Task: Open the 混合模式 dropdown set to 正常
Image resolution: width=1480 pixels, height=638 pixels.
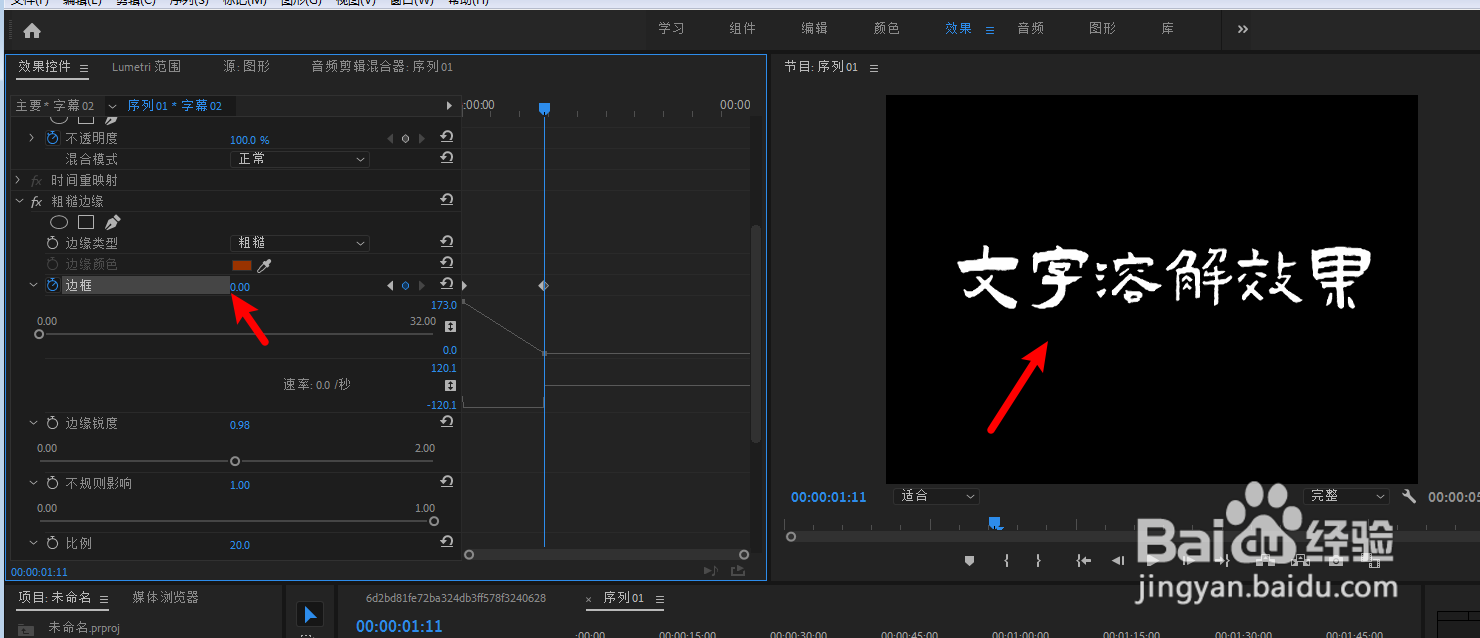Action: pos(300,159)
